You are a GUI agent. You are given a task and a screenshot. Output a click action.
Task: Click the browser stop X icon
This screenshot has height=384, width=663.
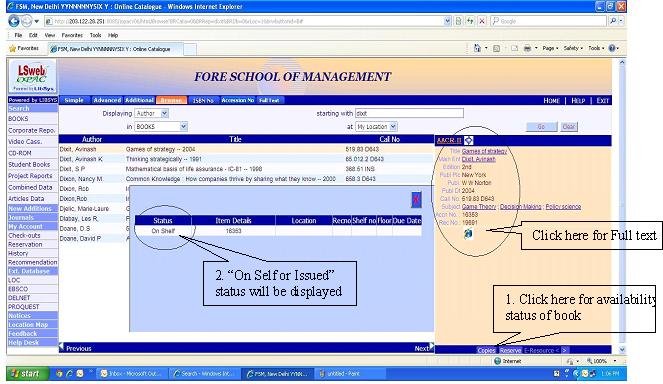[482, 21]
